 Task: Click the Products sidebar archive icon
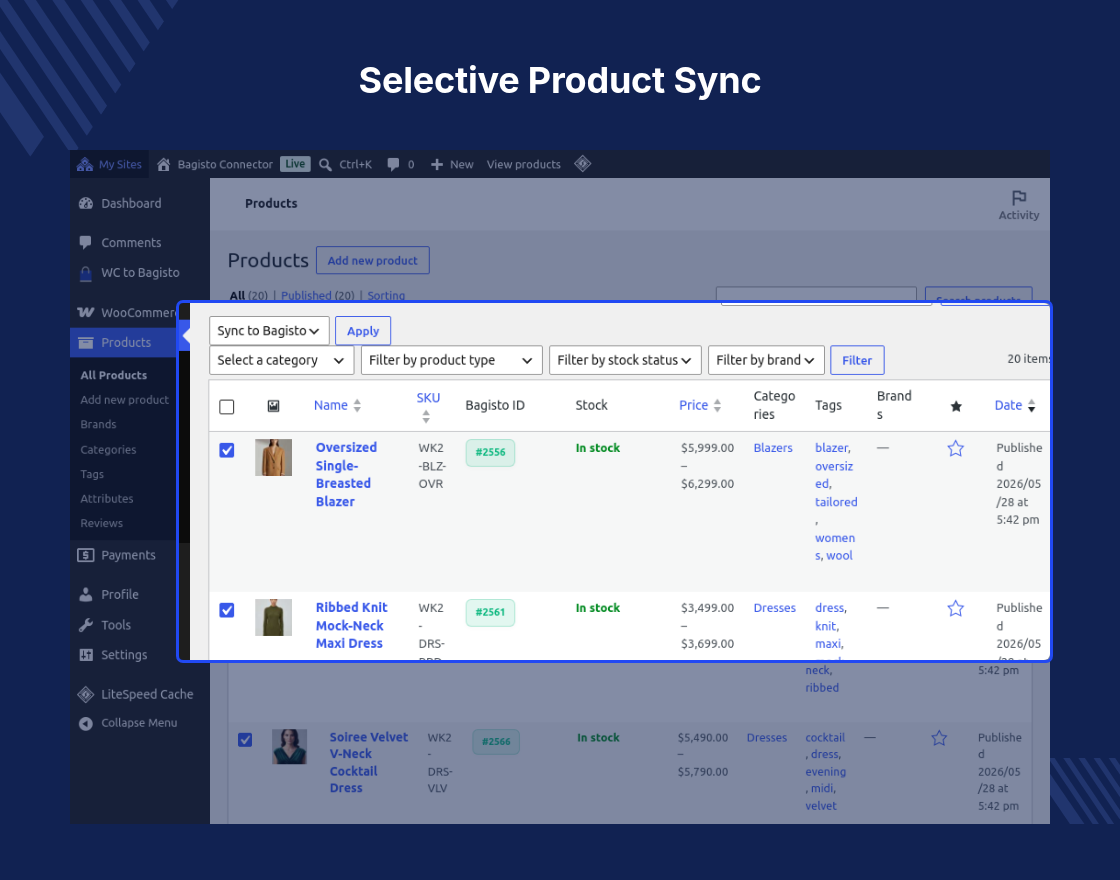86,343
